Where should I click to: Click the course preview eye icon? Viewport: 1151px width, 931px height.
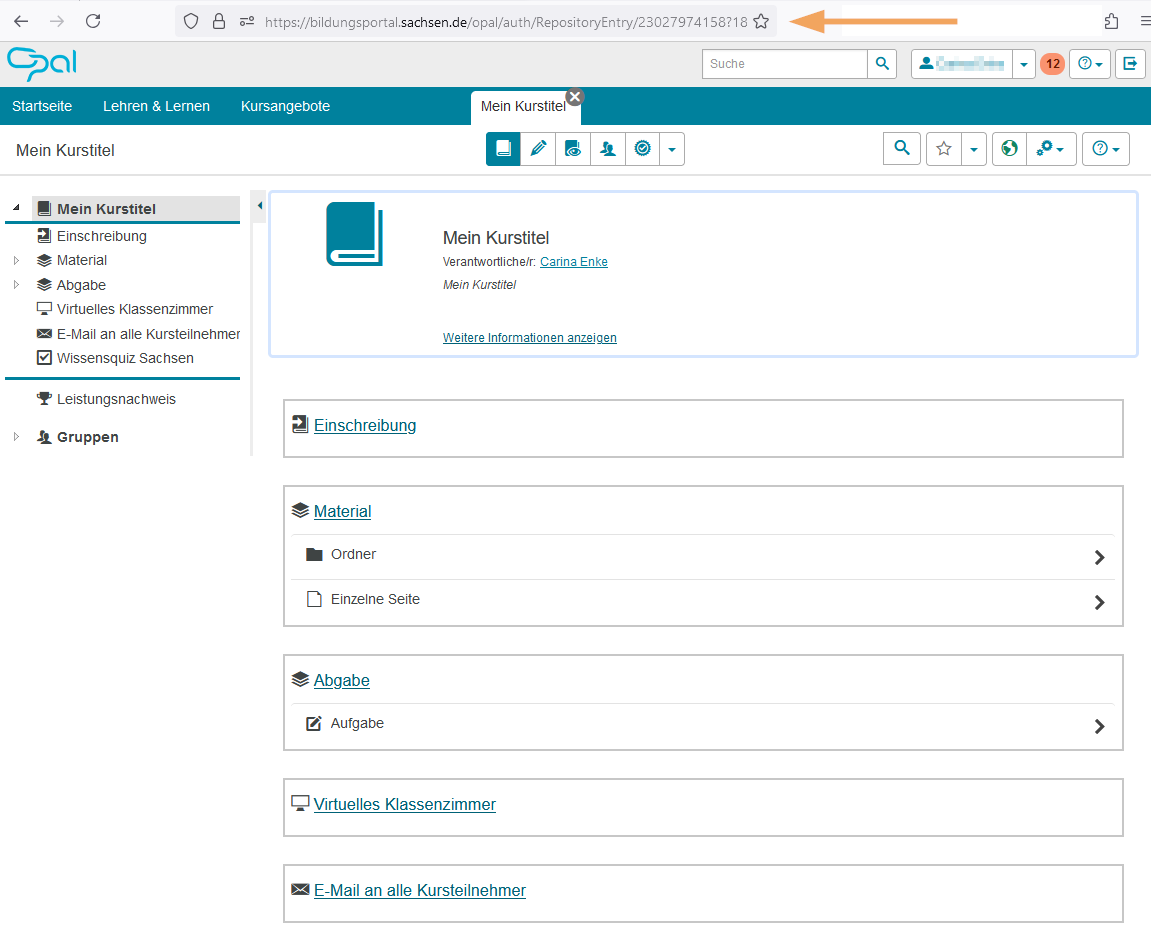pyautogui.click(x=573, y=149)
